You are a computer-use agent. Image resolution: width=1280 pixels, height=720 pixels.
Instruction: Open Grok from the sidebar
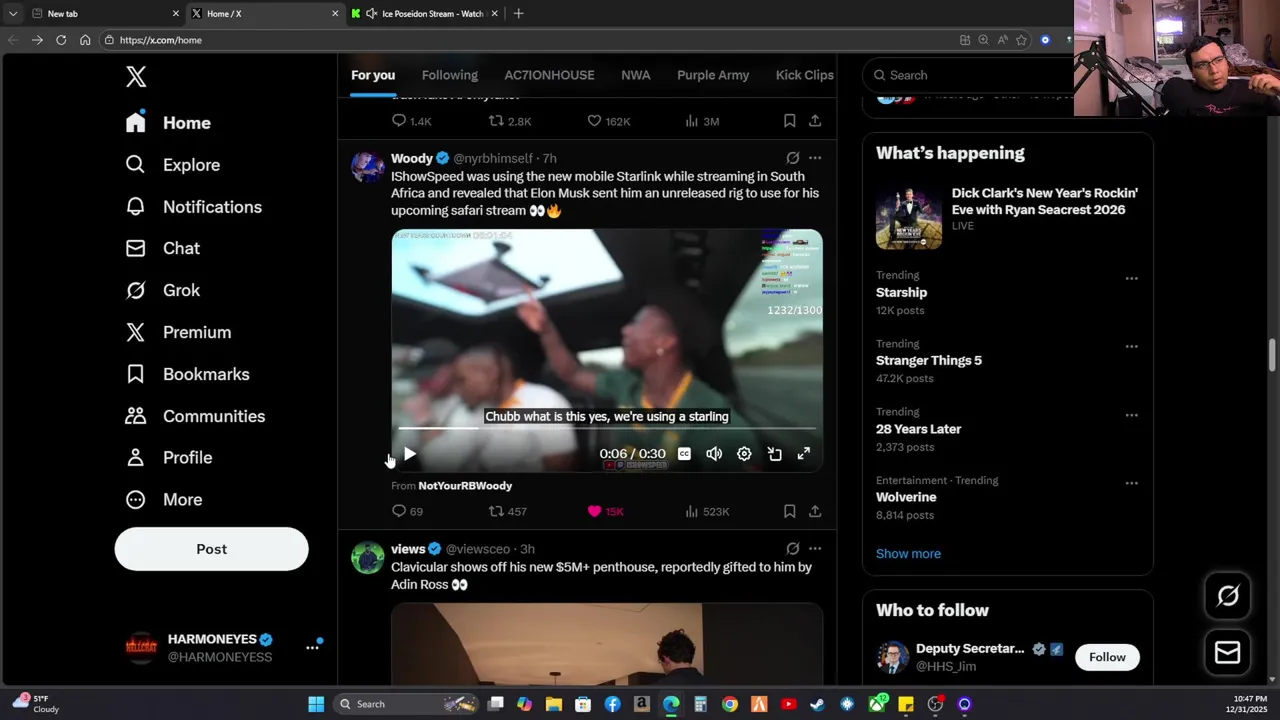(162, 290)
